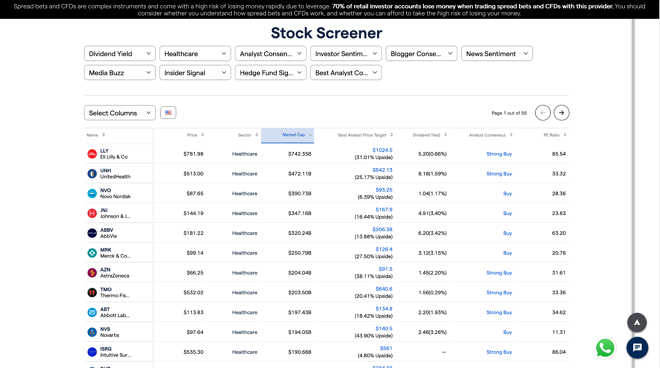Click the Page 1 out of 55 text

(509, 113)
